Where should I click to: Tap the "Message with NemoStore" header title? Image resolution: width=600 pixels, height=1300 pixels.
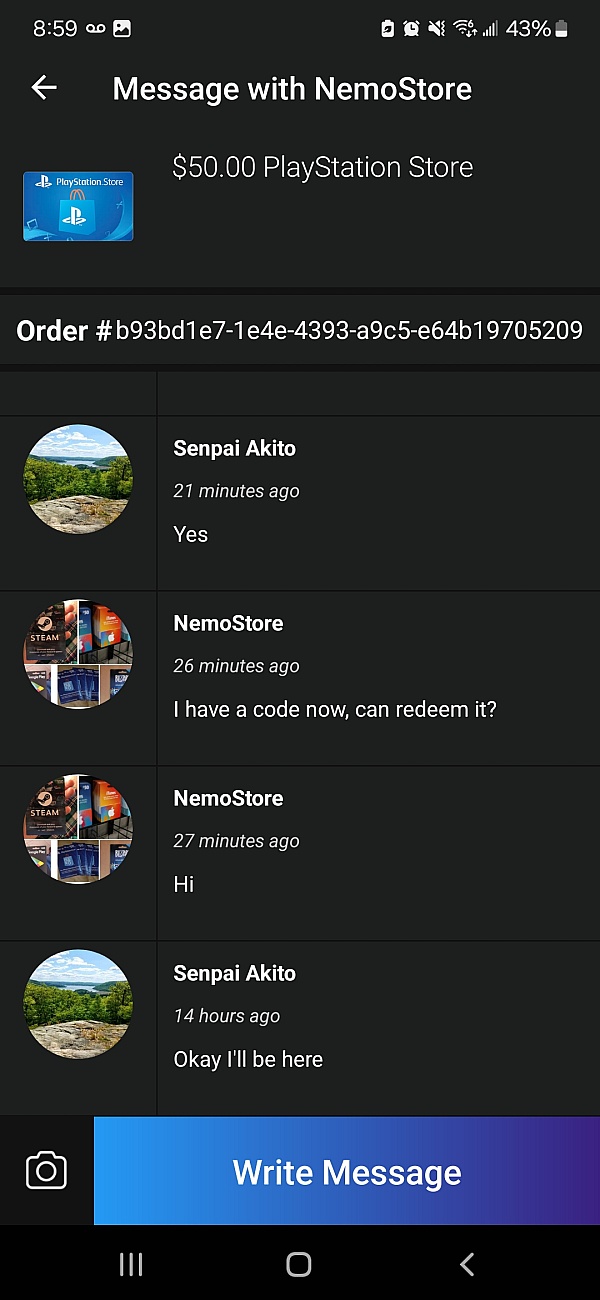pos(292,88)
